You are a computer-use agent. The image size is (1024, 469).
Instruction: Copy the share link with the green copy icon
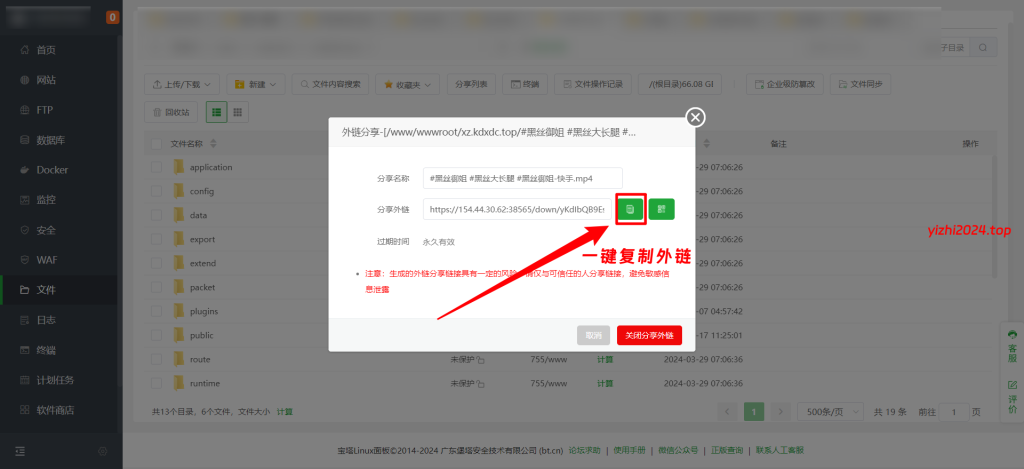[630, 209]
